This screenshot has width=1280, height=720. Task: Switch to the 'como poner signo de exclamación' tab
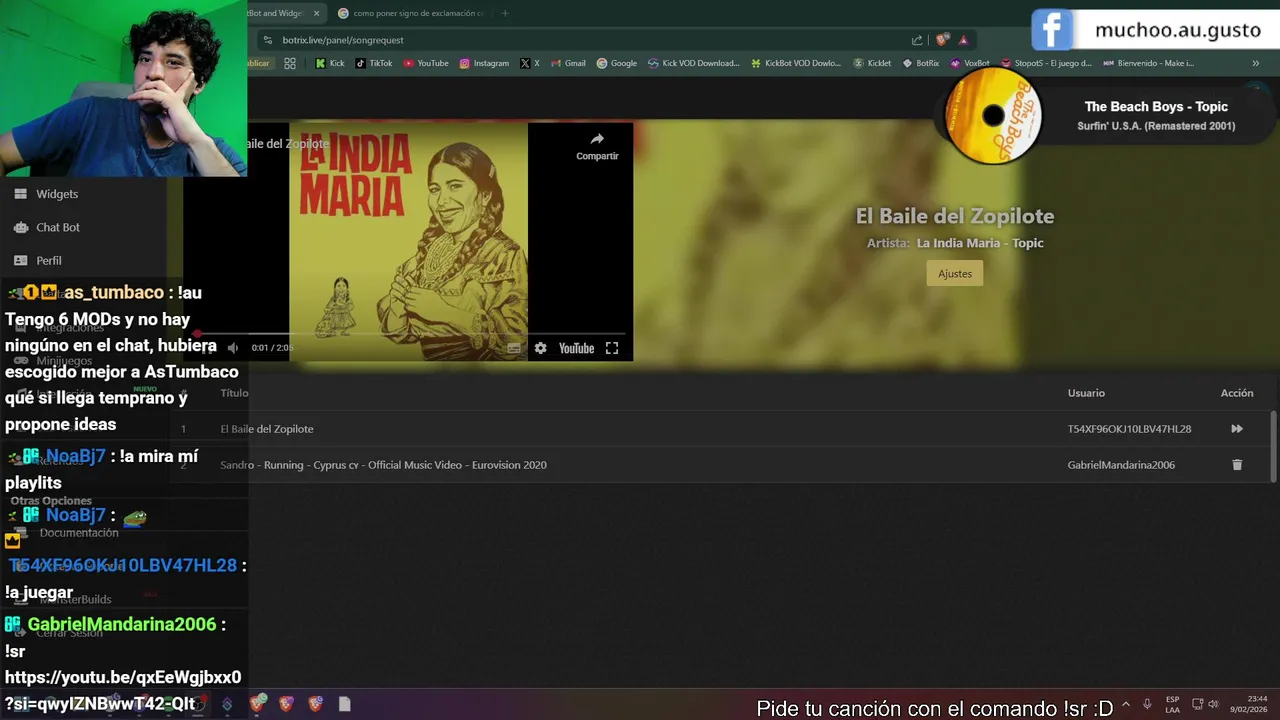click(x=410, y=13)
